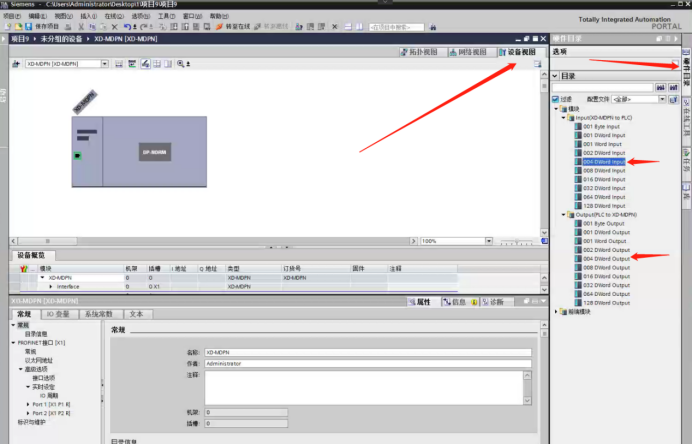Select 以太网地址 in the properties tree
The height and width of the screenshot is (444, 692).
(x=39, y=360)
